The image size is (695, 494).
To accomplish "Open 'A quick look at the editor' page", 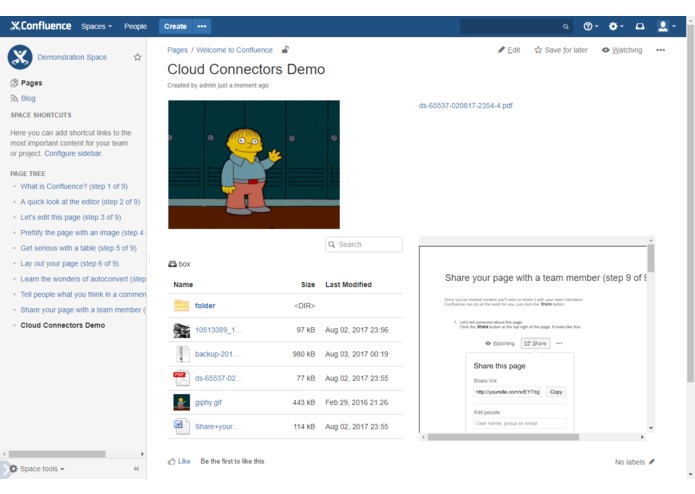I will [x=80, y=202].
